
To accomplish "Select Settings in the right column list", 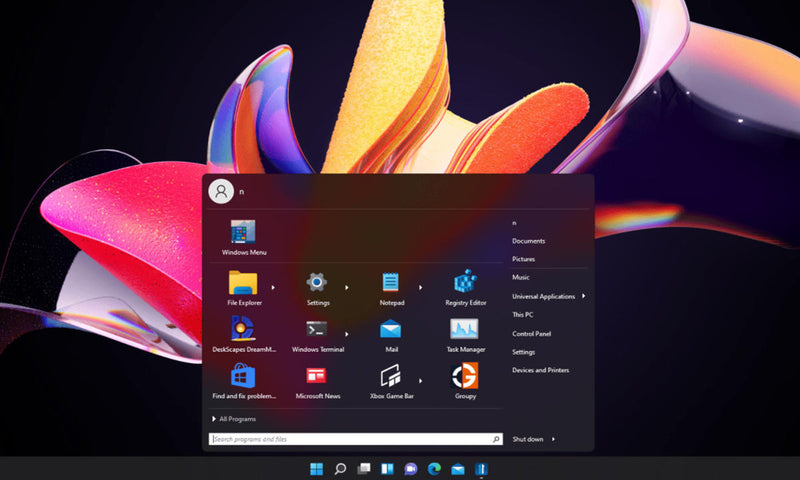I will (x=523, y=352).
